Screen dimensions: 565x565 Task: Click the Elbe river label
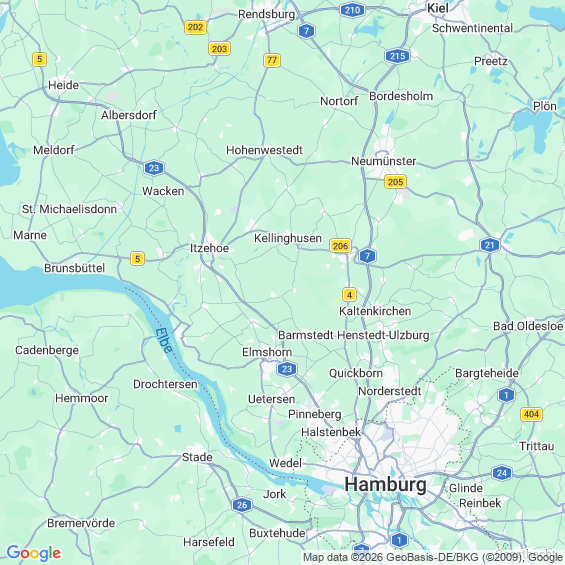pos(164,341)
